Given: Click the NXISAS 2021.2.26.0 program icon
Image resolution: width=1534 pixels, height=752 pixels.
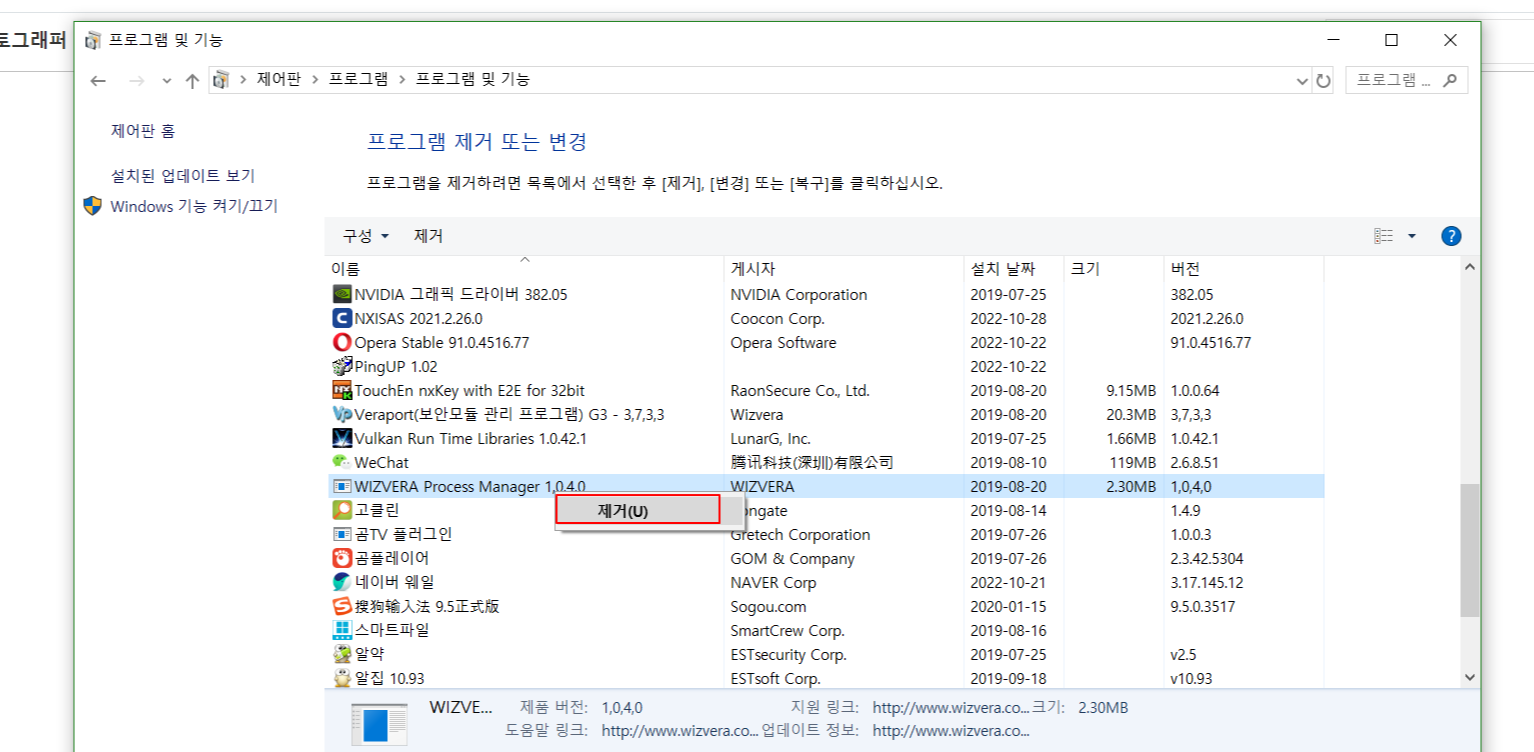Looking at the screenshot, I should coord(342,319).
